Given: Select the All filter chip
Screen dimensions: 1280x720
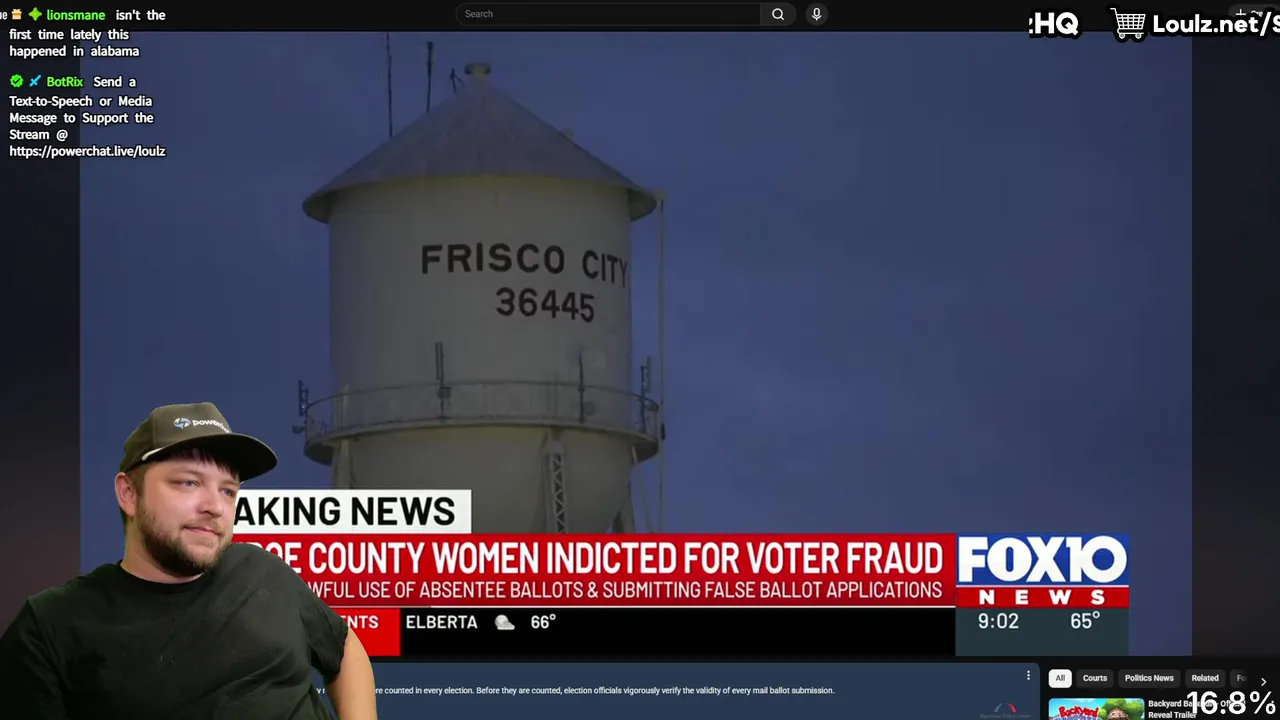Looking at the screenshot, I should 1060,678.
